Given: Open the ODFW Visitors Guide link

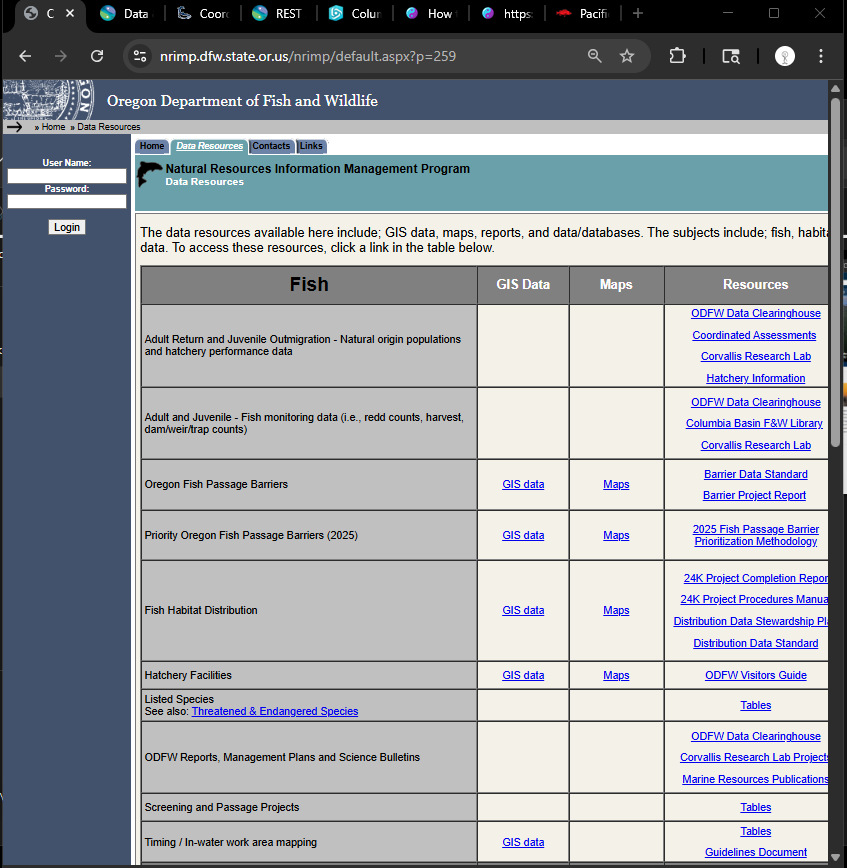Looking at the screenshot, I should click(756, 675).
